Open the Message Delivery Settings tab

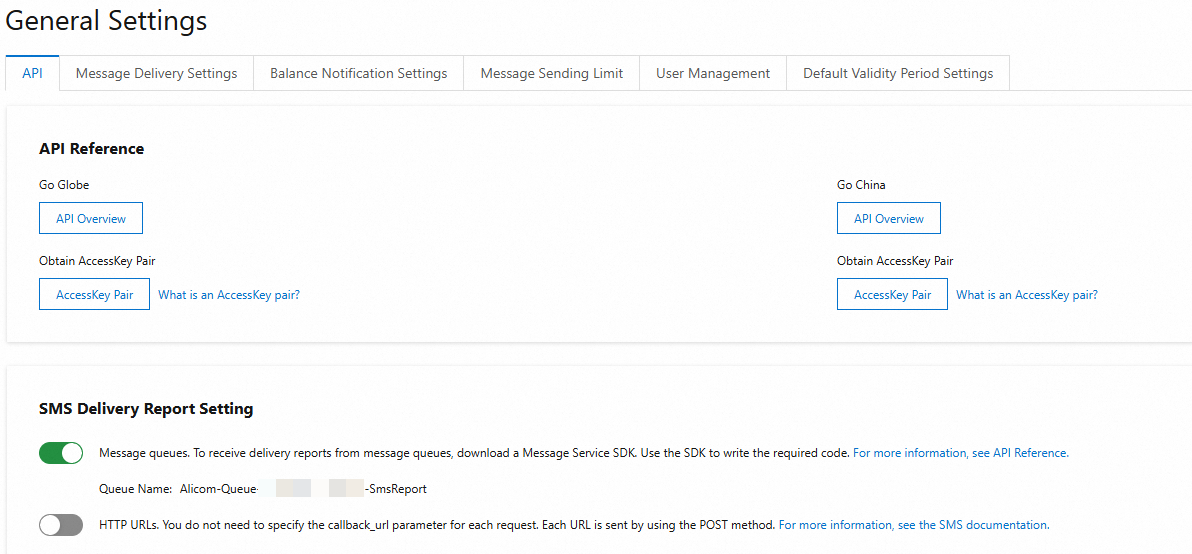pos(156,73)
